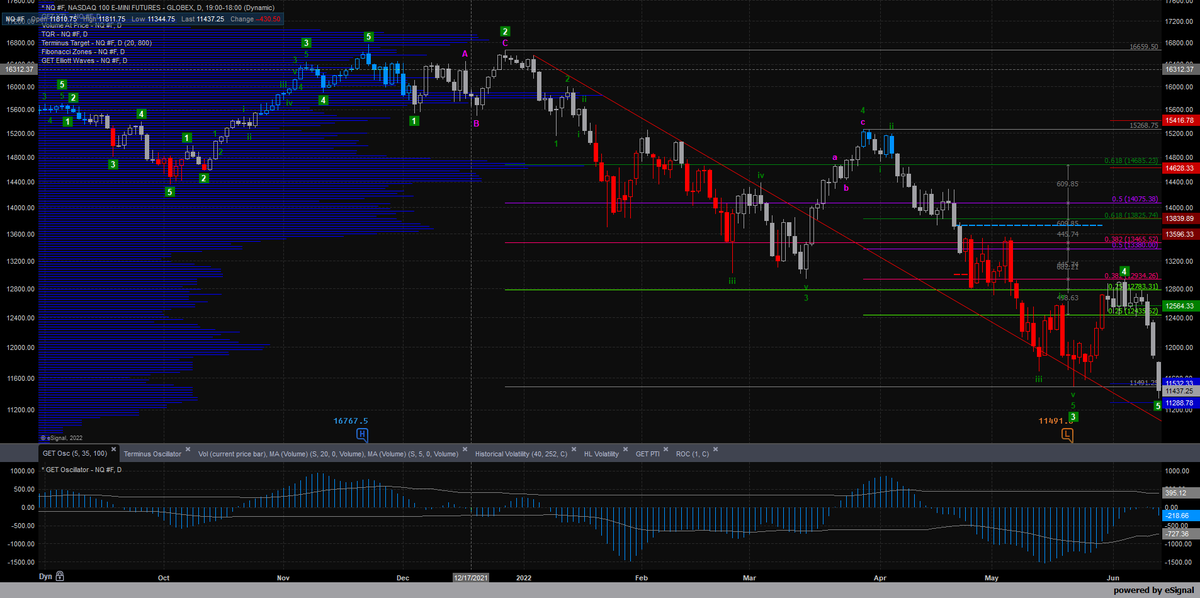Click the 16659.50 horizontal line label
Image resolution: width=1200 pixels, height=598 pixels.
1143,46
